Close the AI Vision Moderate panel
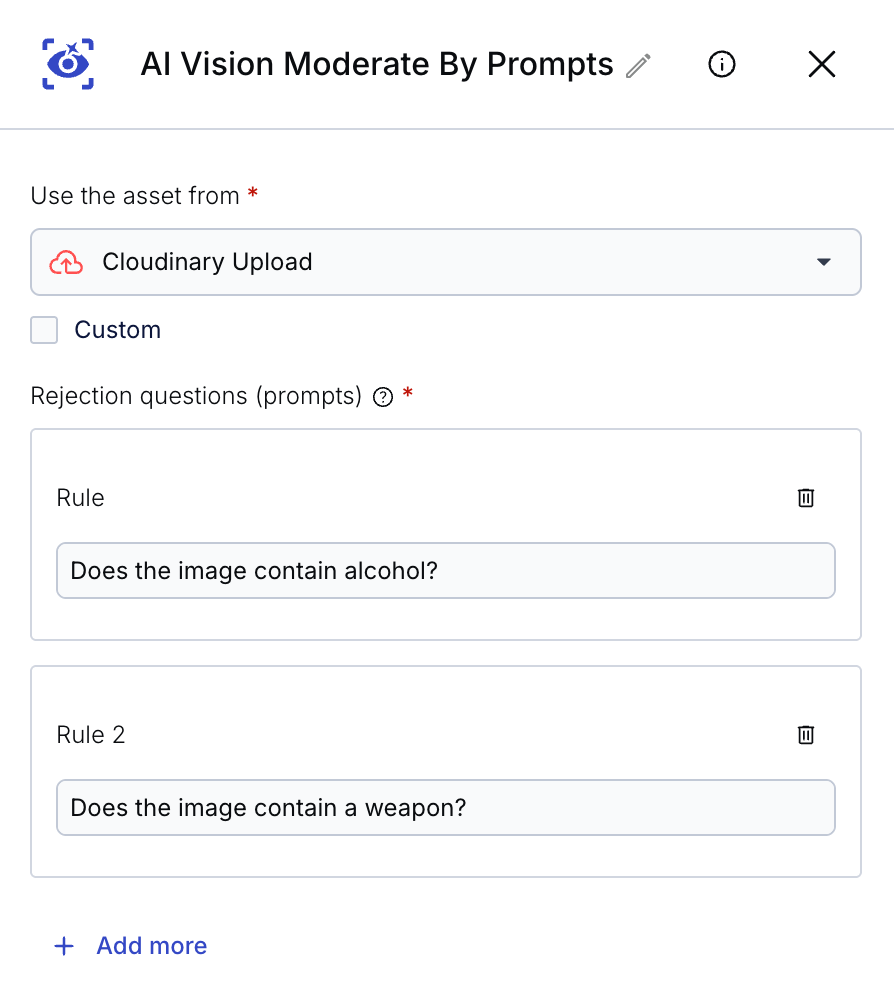The width and height of the screenshot is (894, 984). tap(821, 65)
